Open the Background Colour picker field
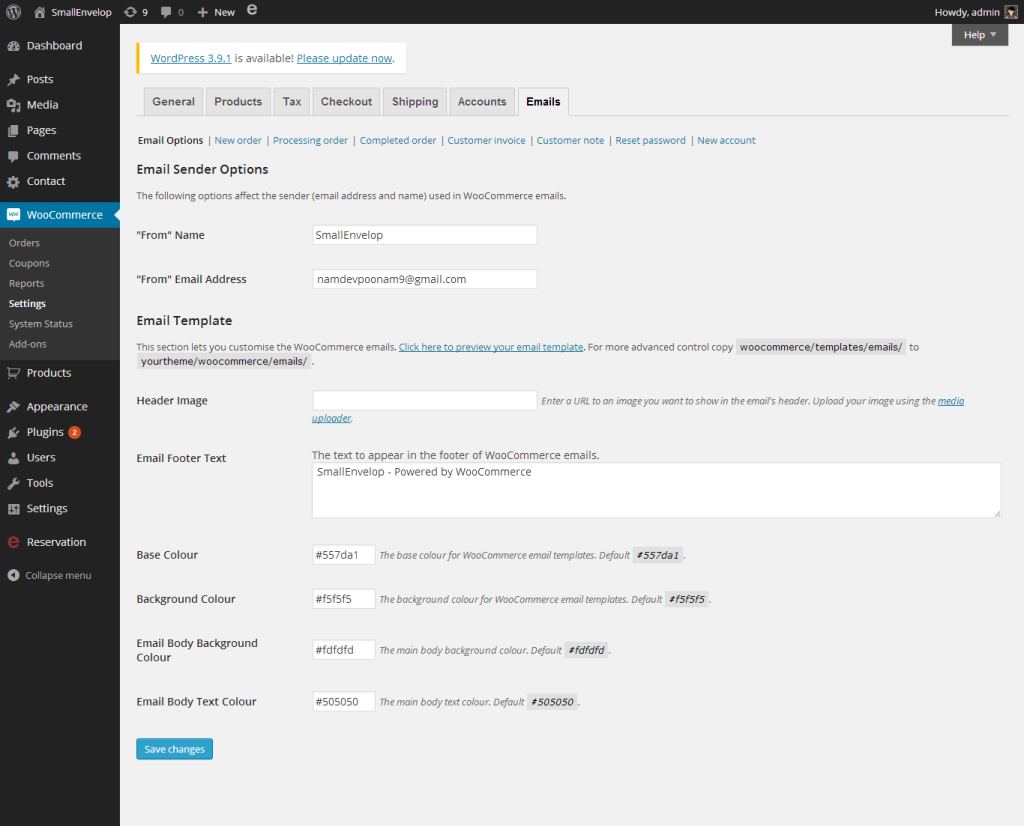The width and height of the screenshot is (1024, 826). [x=344, y=599]
